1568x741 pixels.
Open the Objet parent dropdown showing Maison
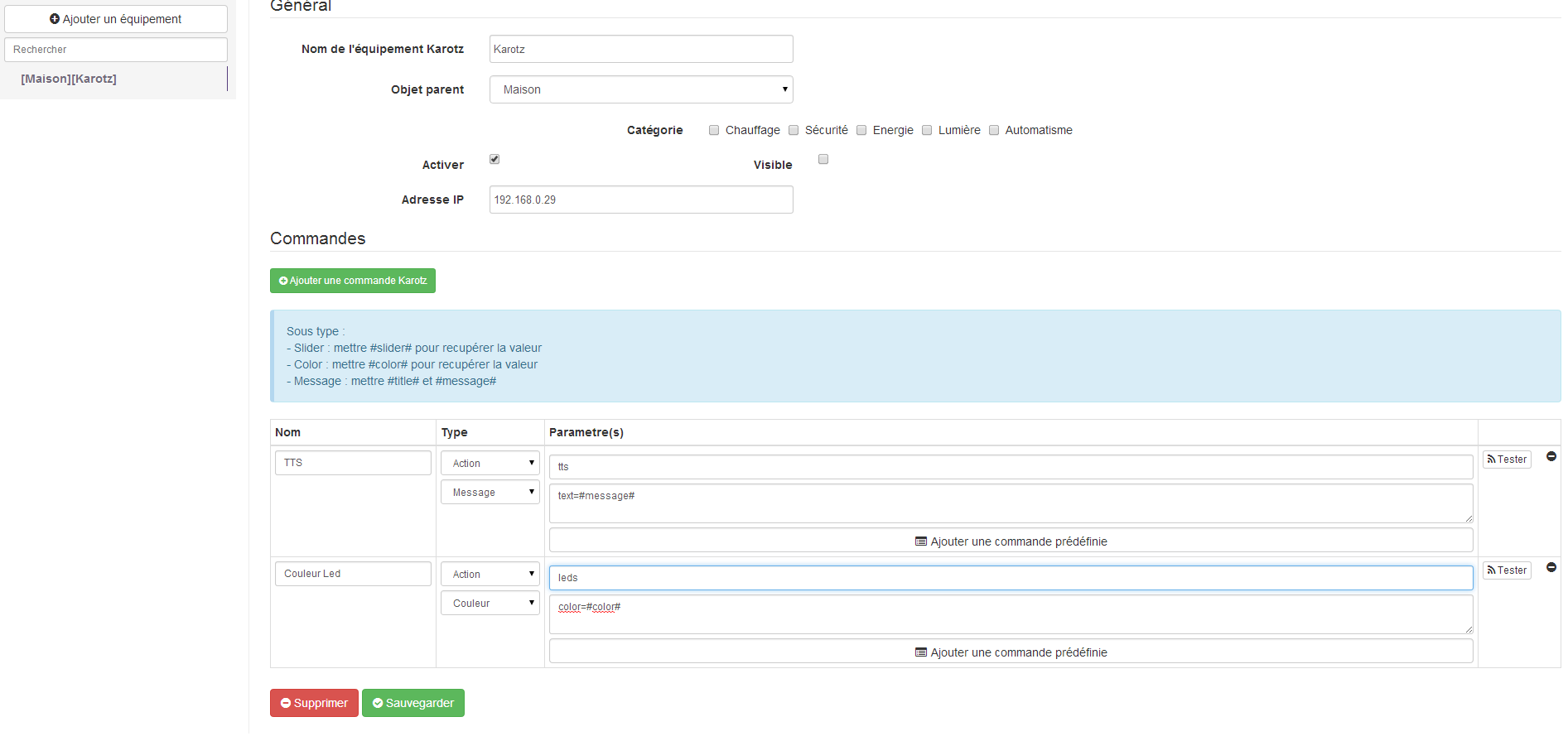(641, 89)
